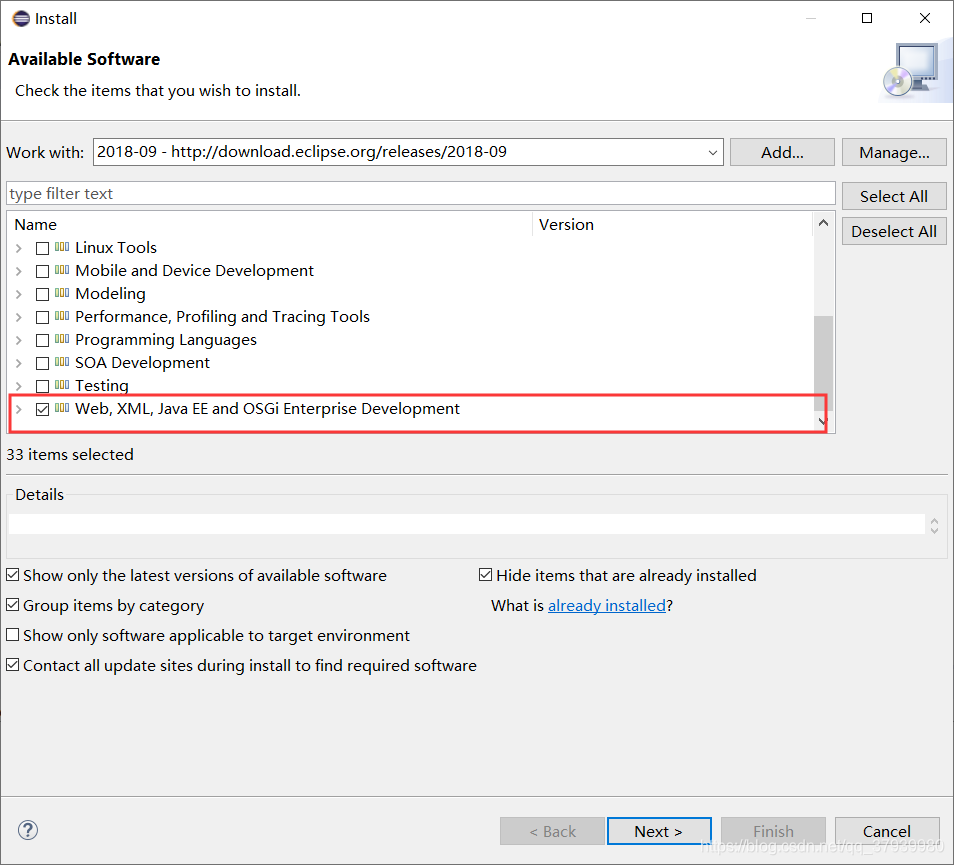Click the Deselect All button
The height and width of the screenshot is (865, 954).
pyautogui.click(x=894, y=231)
